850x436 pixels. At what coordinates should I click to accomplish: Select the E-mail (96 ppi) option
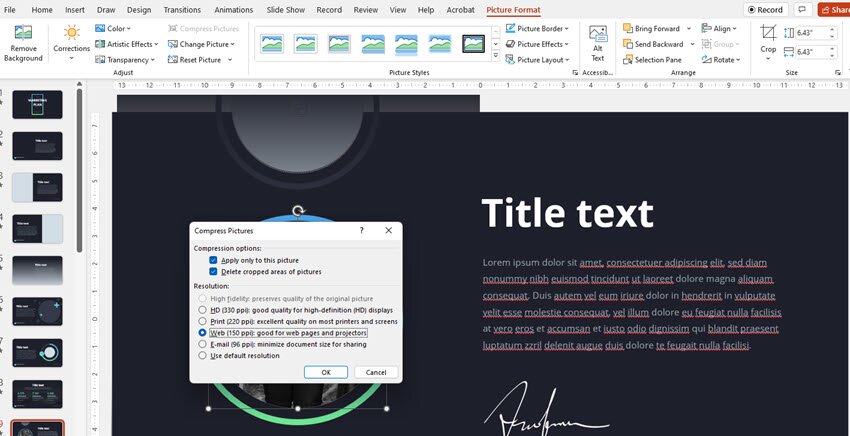[203, 344]
